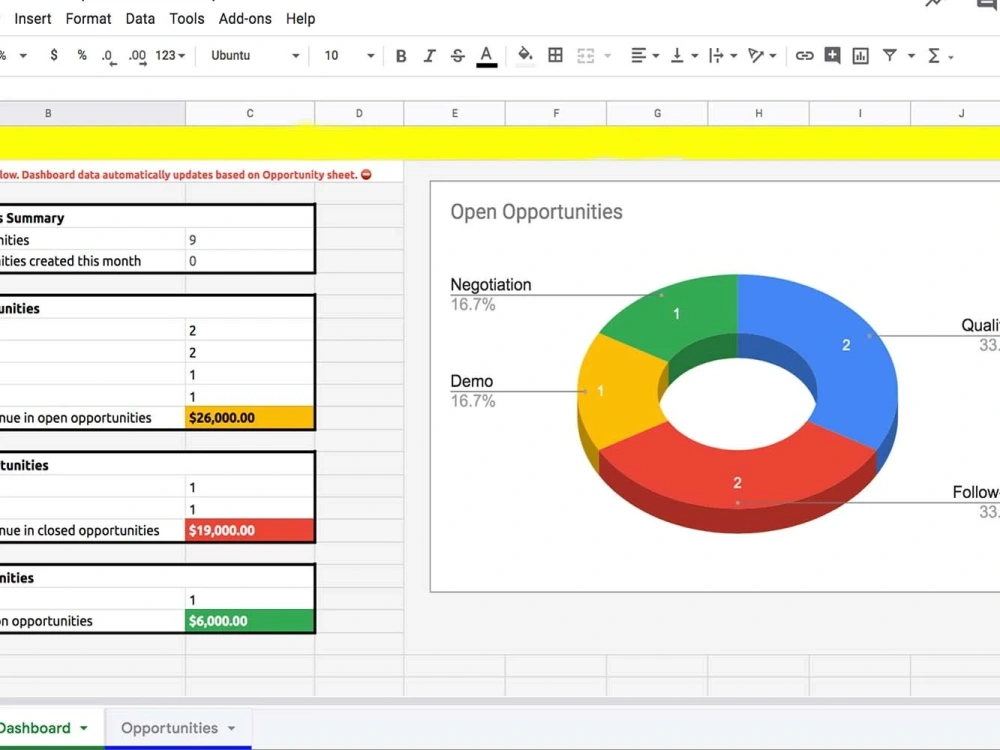
Task: Open the functions (sigma) menu
Action: [x=936, y=55]
